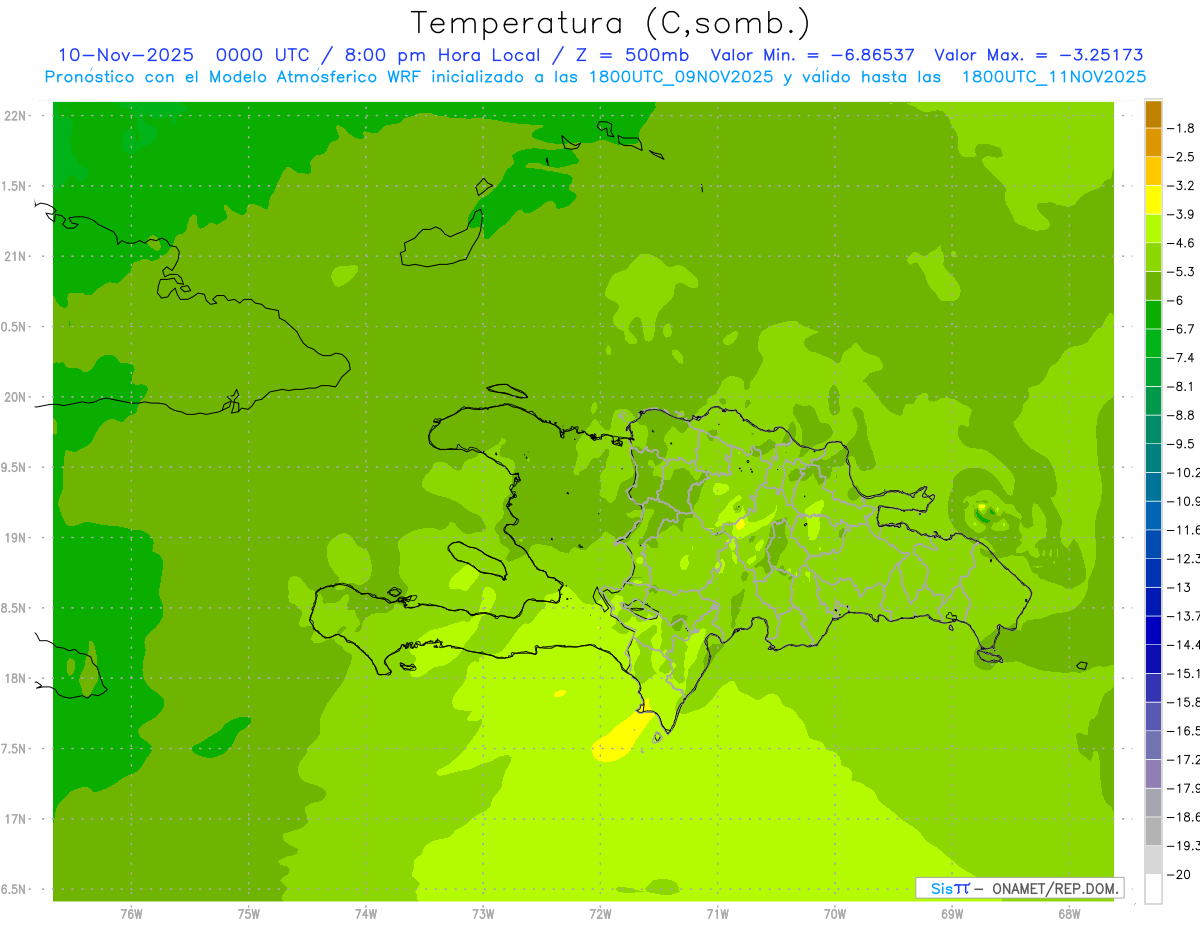Click the "-20" color scale label
Viewport: 1200px width, 927px height.
click(1179, 874)
